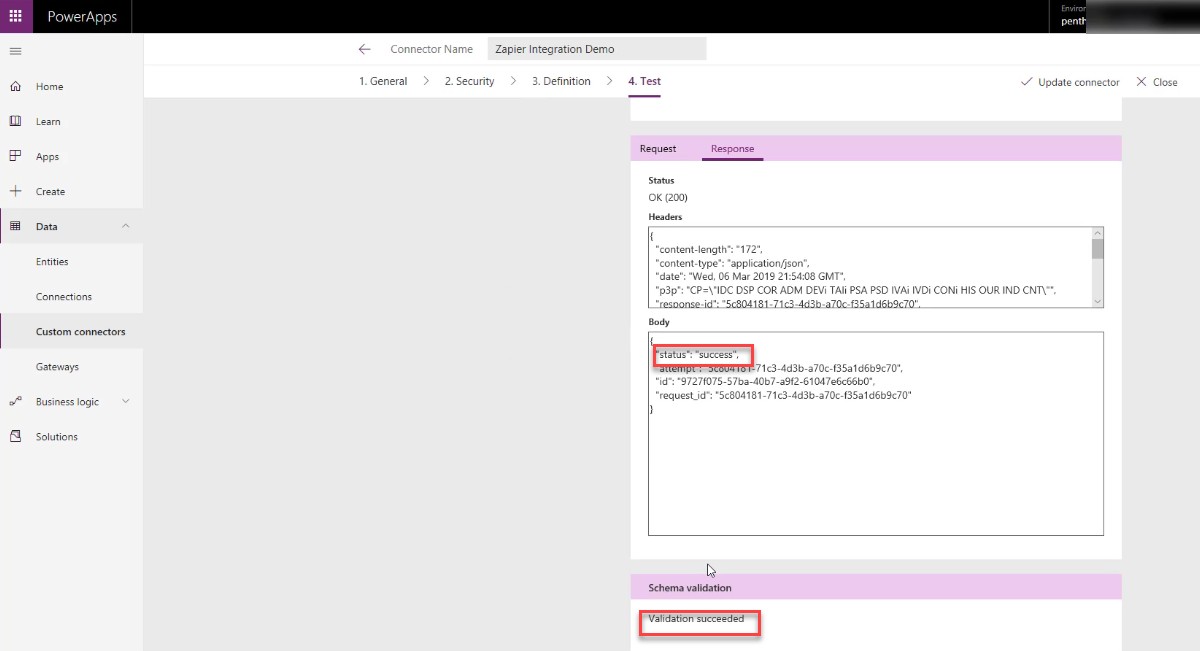
Task: Open Learn in the sidebar
Action: click(x=48, y=121)
